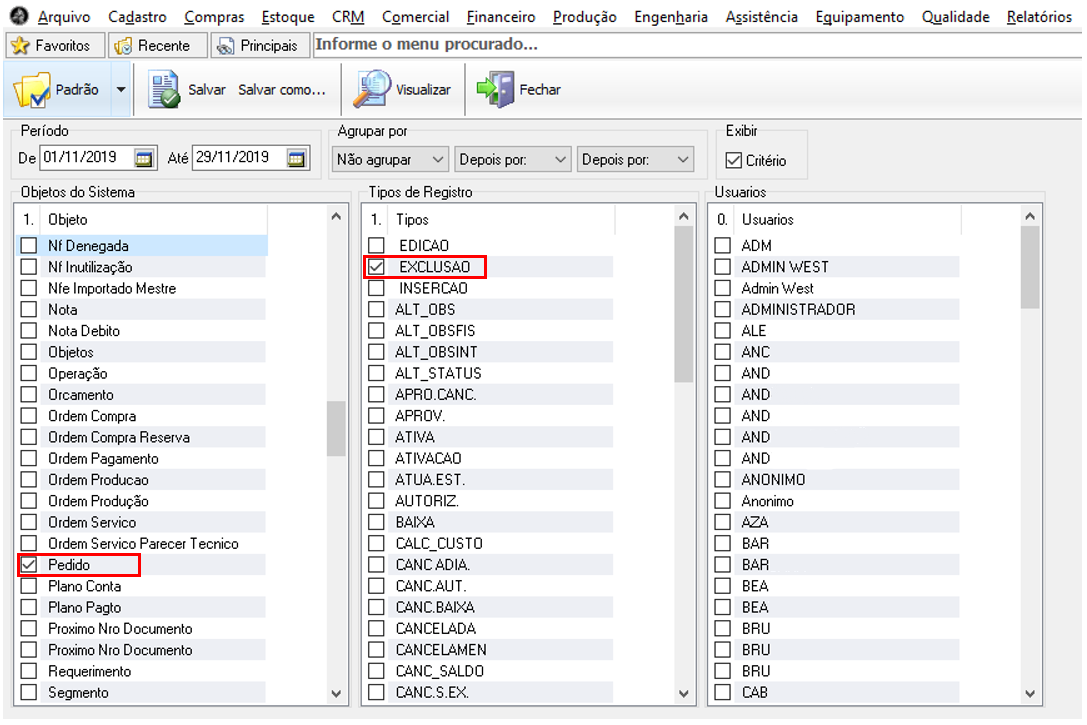Image resolution: width=1087 pixels, height=725 pixels.
Task: Click the application logo icon before Arquivo
Action: pyautogui.click(x=18, y=15)
